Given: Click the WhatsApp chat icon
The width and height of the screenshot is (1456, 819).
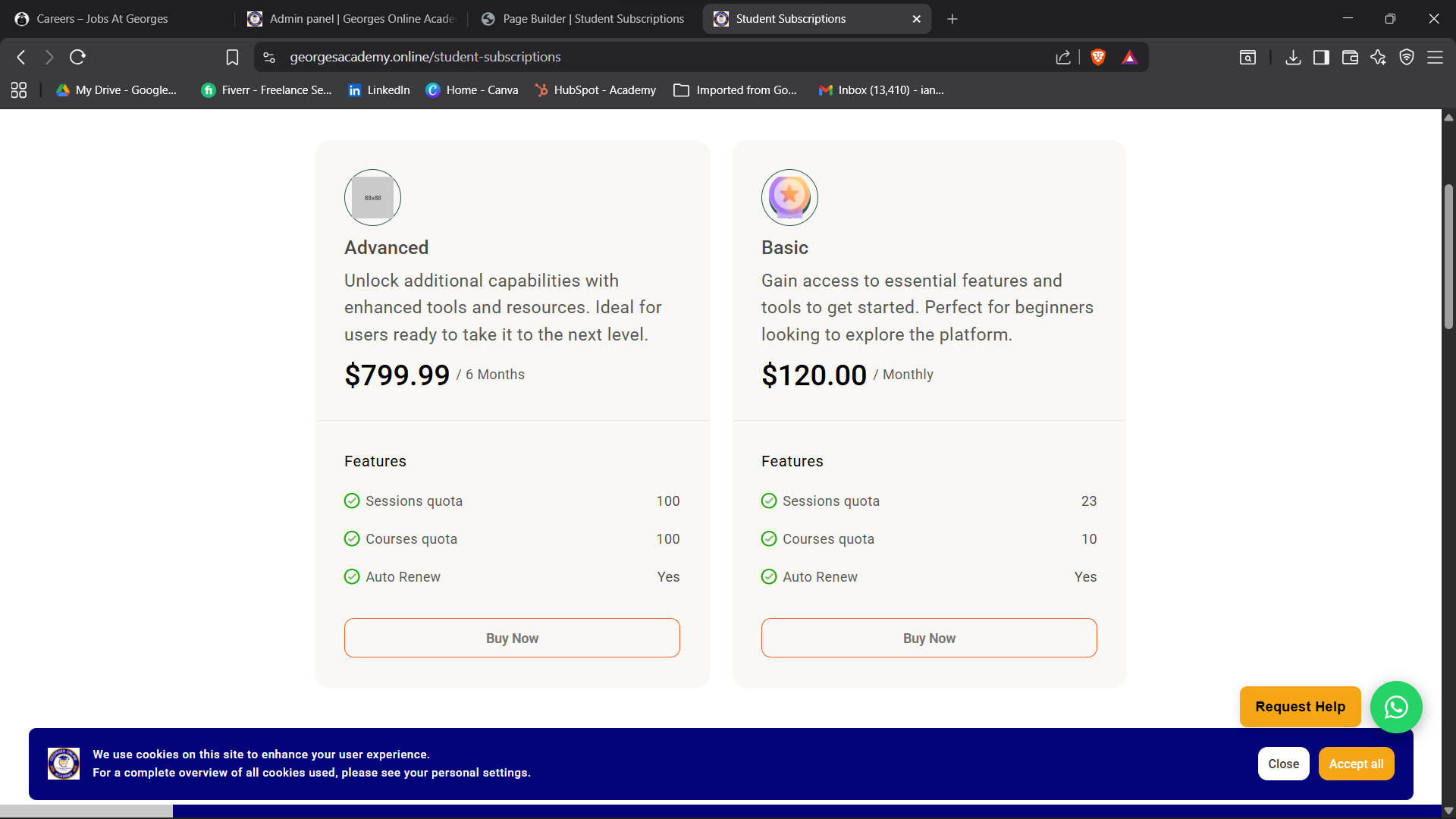Looking at the screenshot, I should pyautogui.click(x=1395, y=707).
